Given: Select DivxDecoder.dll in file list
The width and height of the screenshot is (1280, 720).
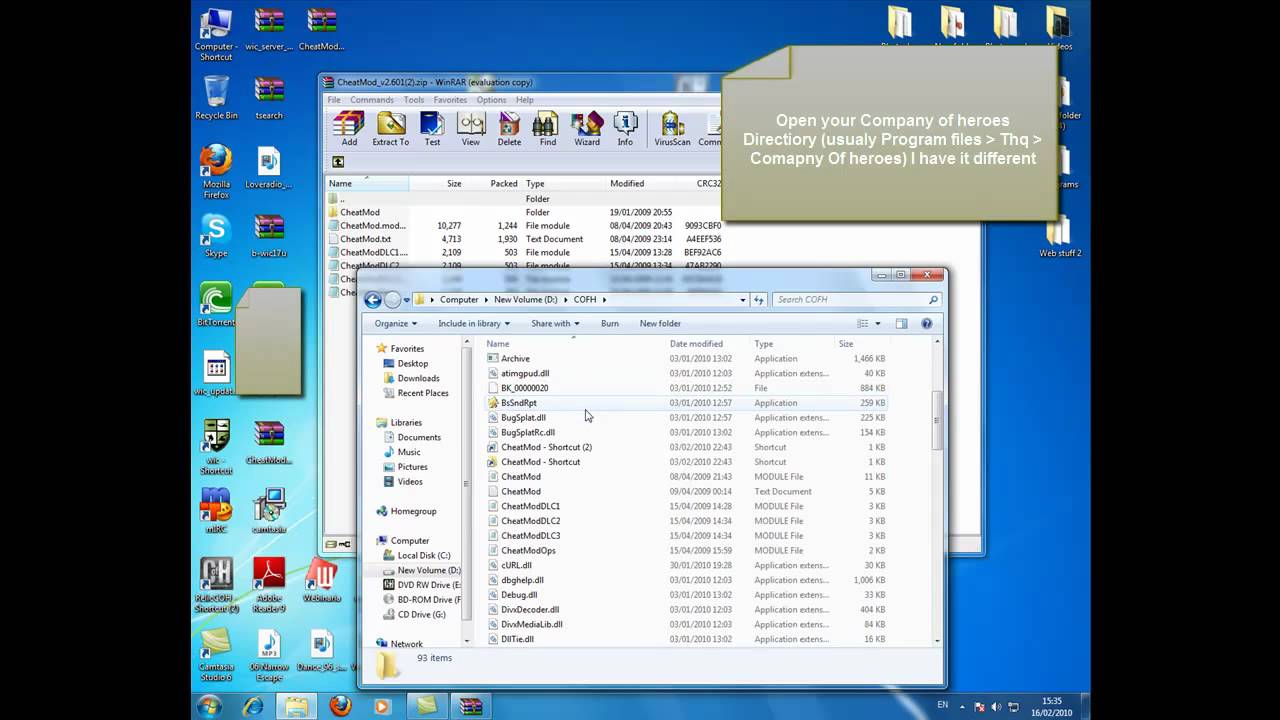Looking at the screenshot, I should [x=685, y=609].
